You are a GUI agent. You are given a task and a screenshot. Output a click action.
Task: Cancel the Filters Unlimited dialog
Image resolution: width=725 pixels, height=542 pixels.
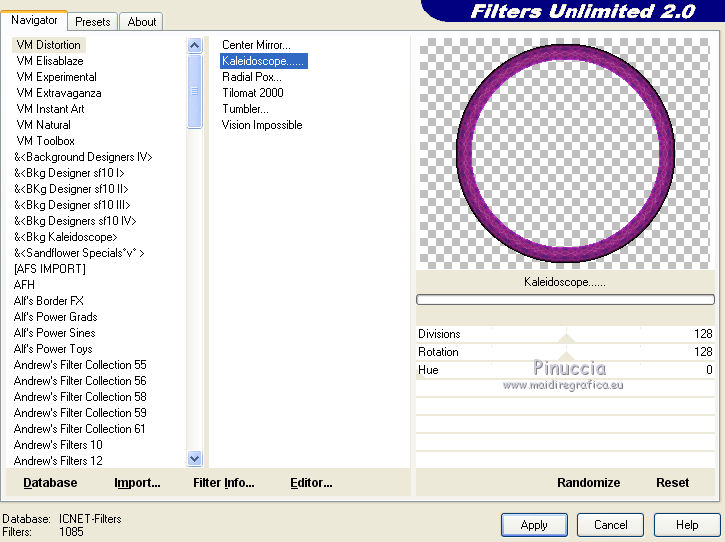610,525
